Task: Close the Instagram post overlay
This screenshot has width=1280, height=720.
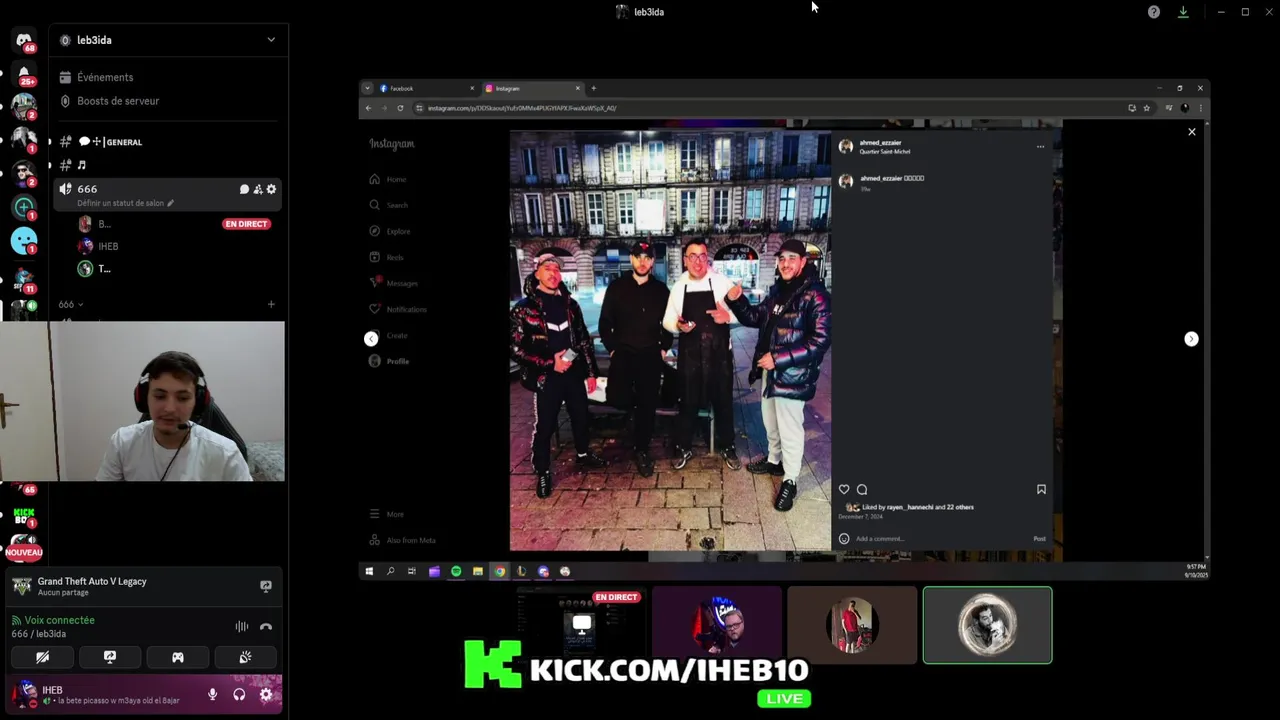Action: [x=1191, y=132]
